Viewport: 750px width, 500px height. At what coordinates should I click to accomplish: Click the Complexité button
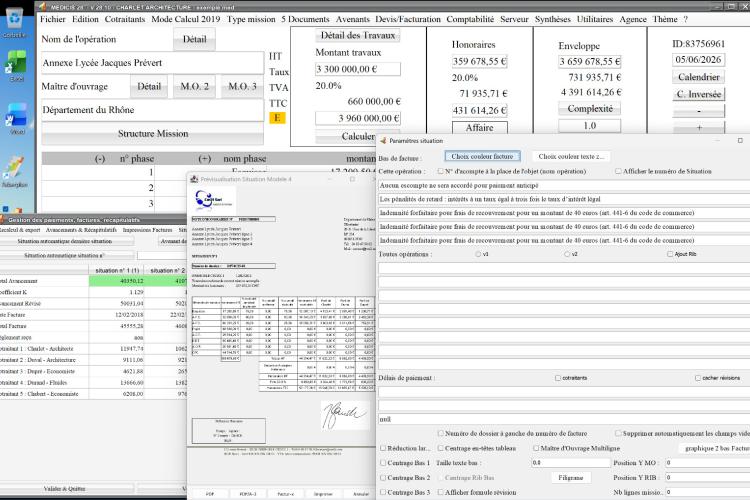pos(590,109)
